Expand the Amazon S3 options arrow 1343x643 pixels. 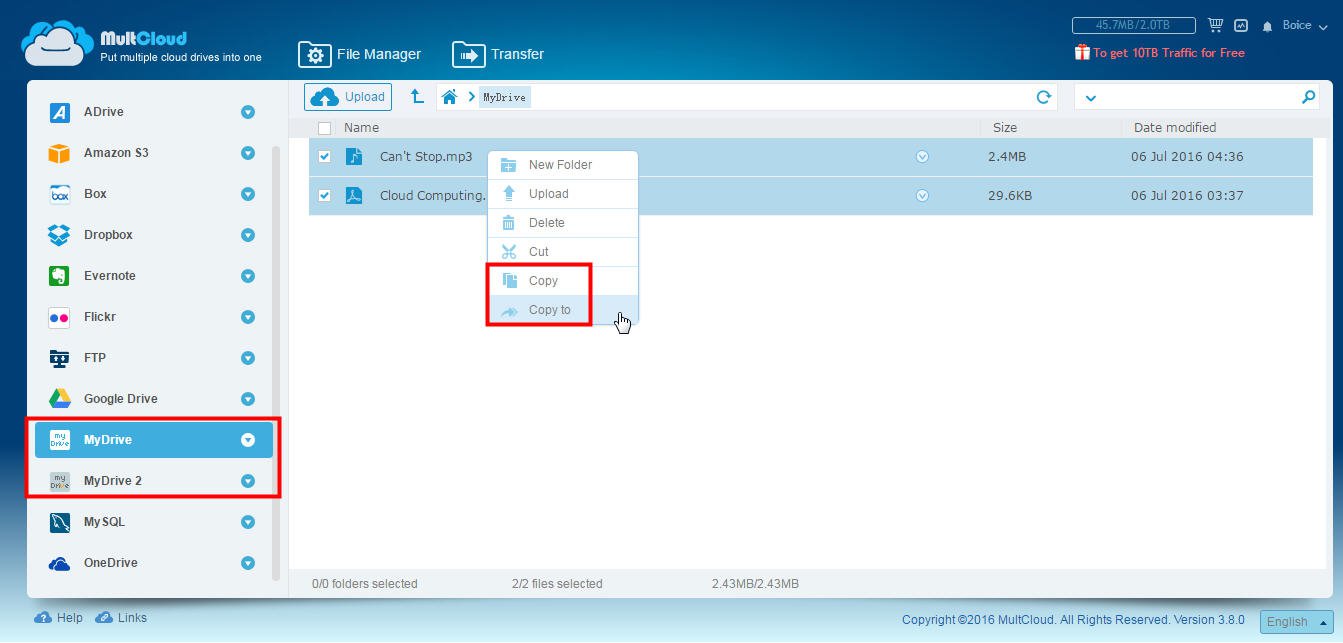click(248, 153)
